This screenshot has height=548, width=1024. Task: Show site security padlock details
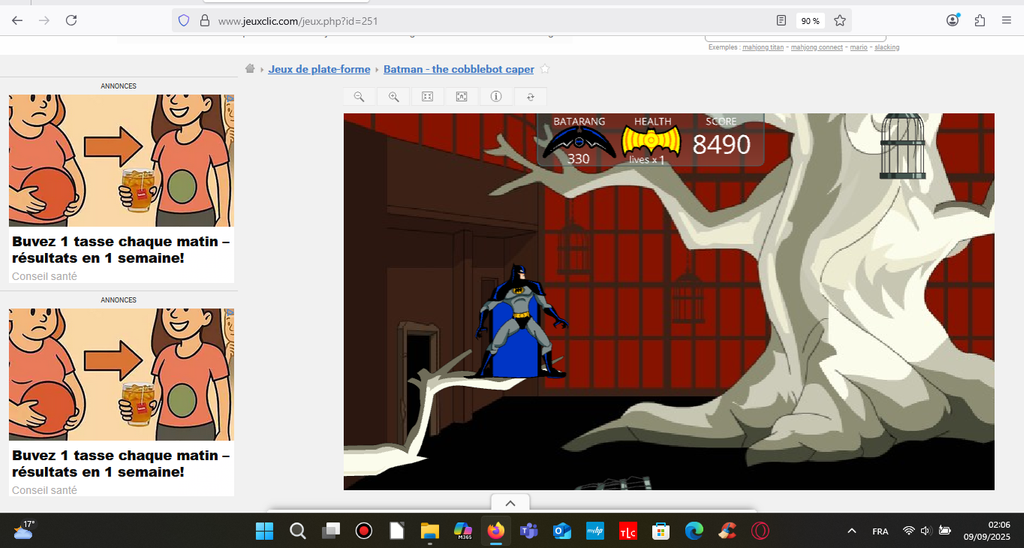204,21
